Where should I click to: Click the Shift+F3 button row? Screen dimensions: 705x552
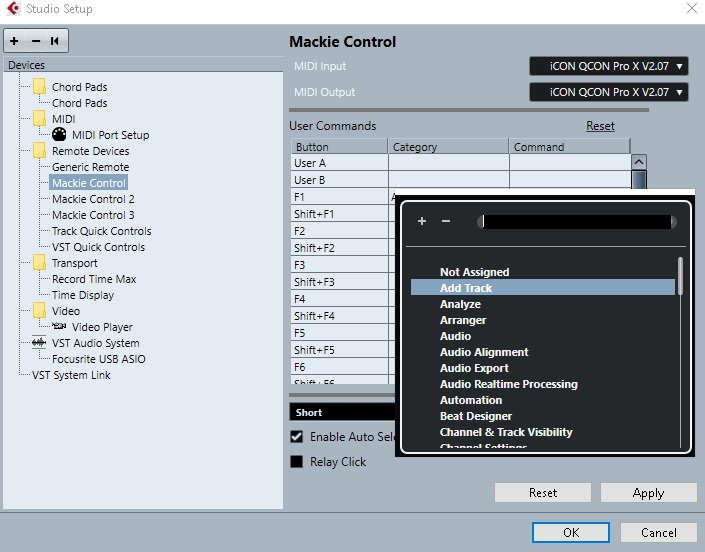point(339,282)
